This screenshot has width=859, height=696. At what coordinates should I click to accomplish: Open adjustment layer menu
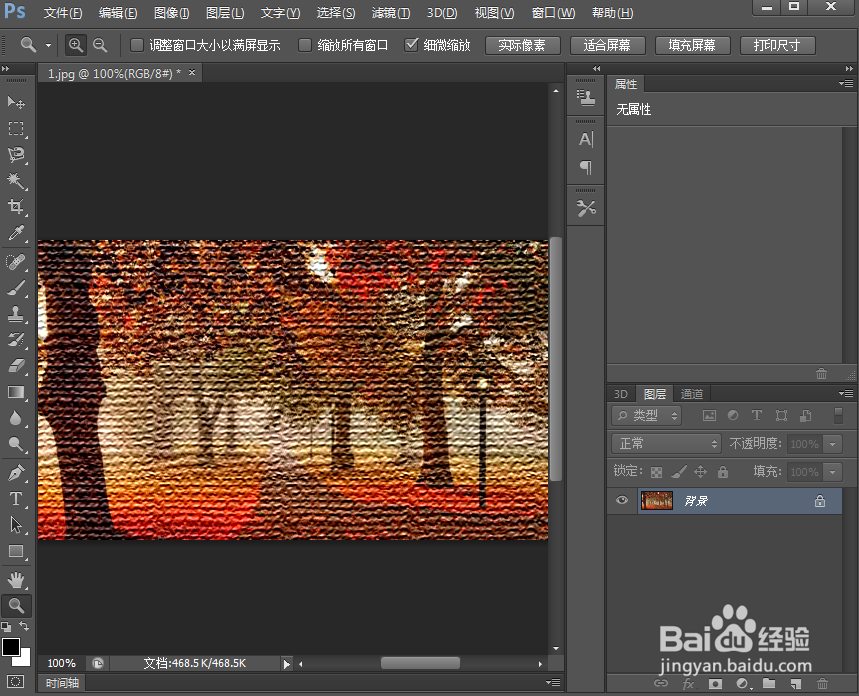click(743, 683)
